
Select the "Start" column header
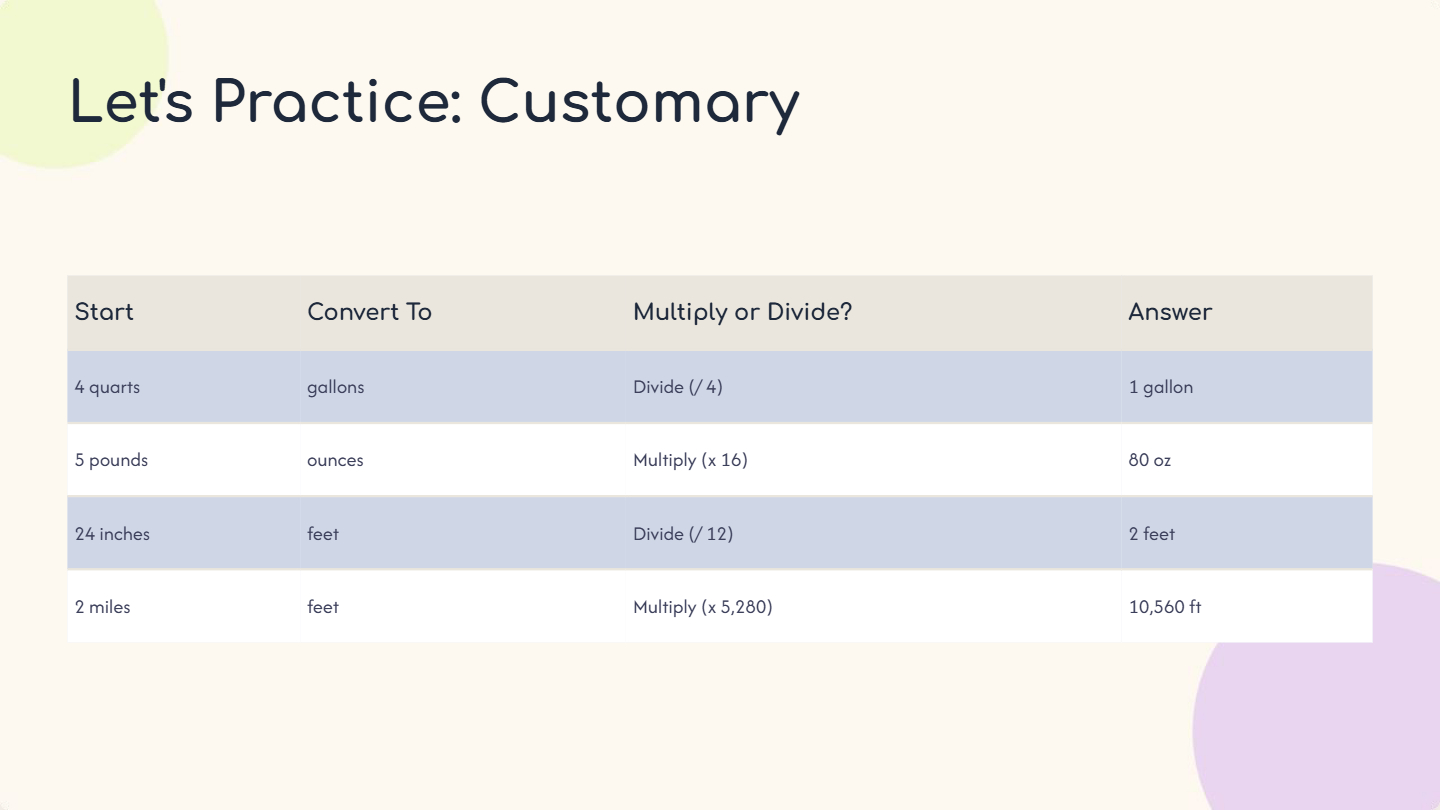point(104,312)
